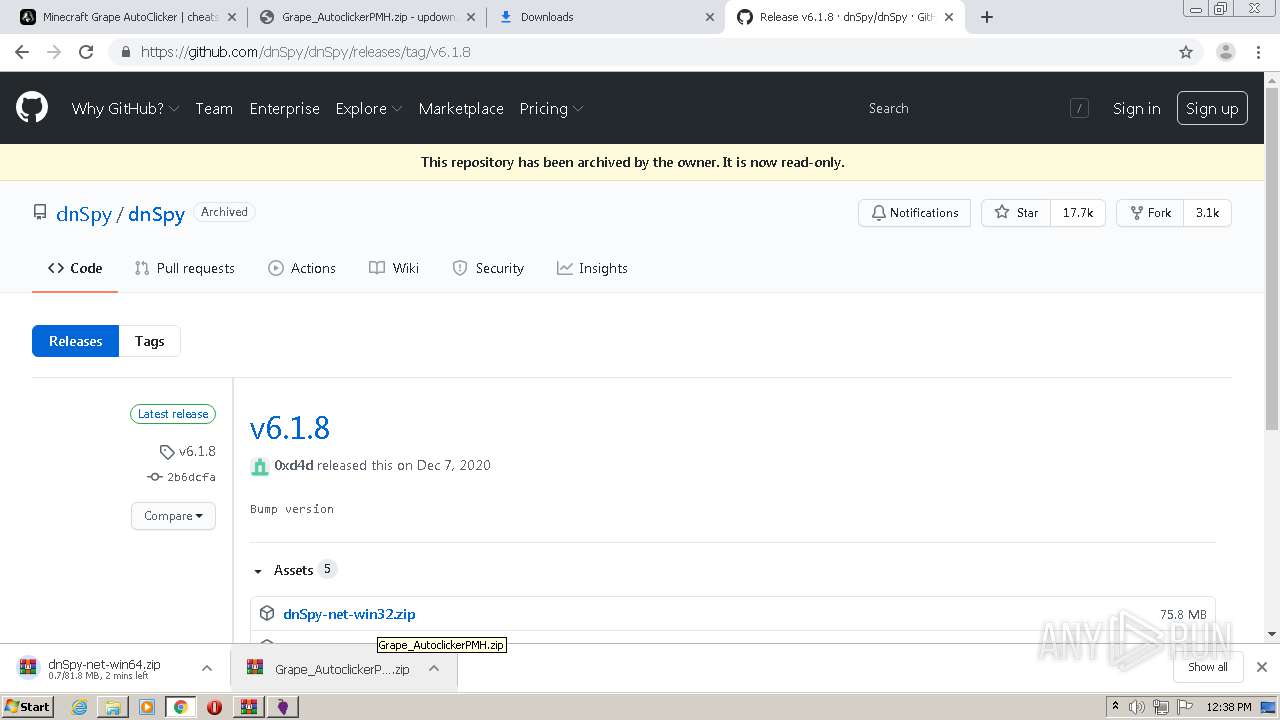The image size is (1280, 720).
Task: Fork the dnSpy repository
Action: [x=1150, y=213]
